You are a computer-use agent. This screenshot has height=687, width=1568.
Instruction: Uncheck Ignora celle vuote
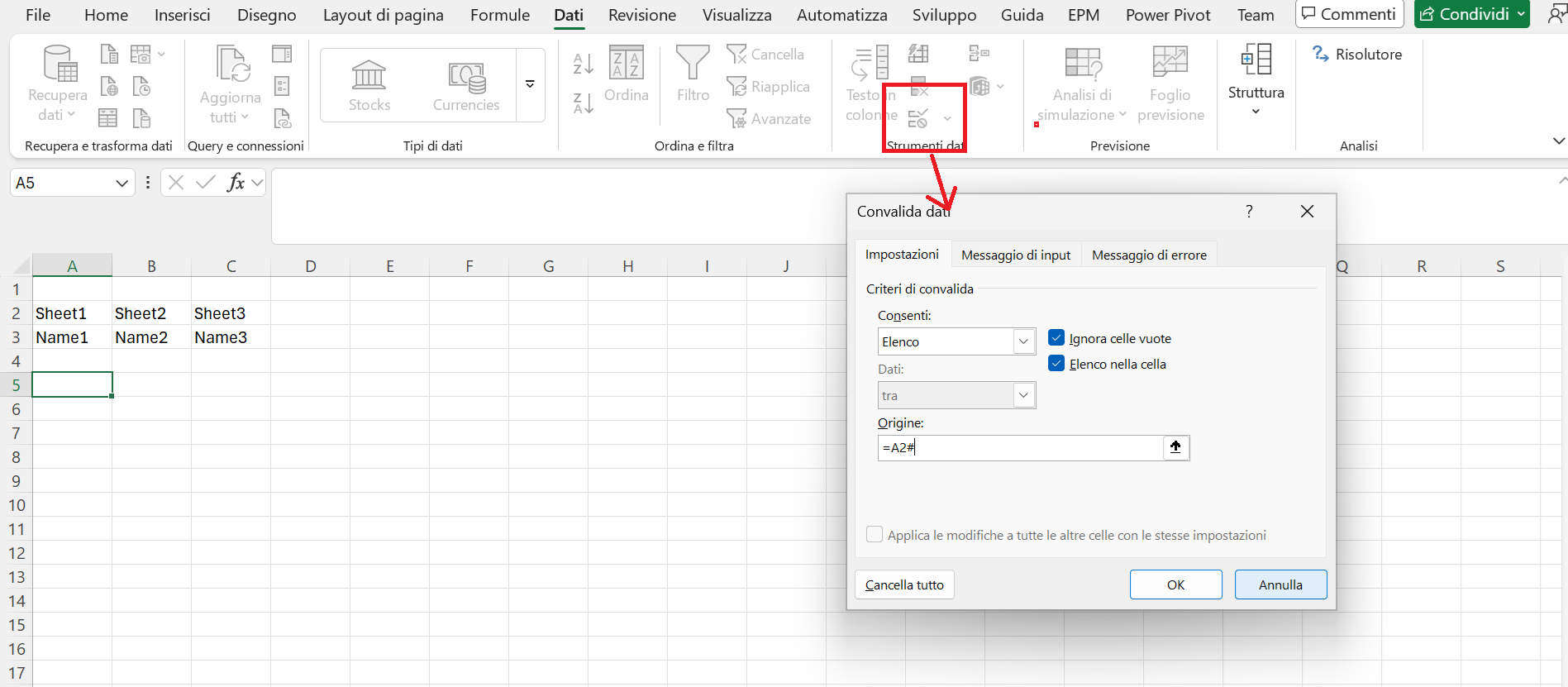(1056, 338)
